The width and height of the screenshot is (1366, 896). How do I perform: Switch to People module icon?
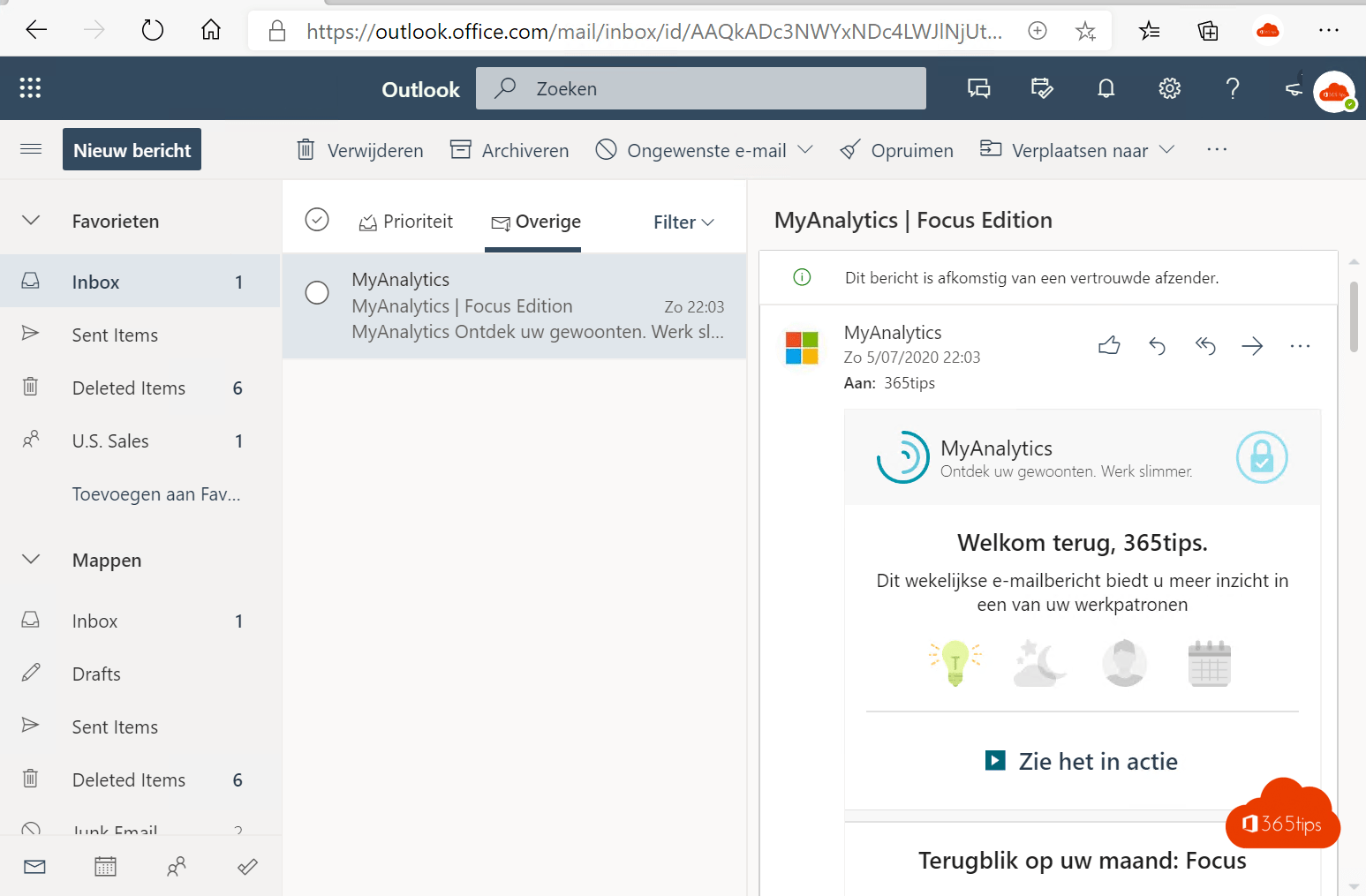[177, 867]
